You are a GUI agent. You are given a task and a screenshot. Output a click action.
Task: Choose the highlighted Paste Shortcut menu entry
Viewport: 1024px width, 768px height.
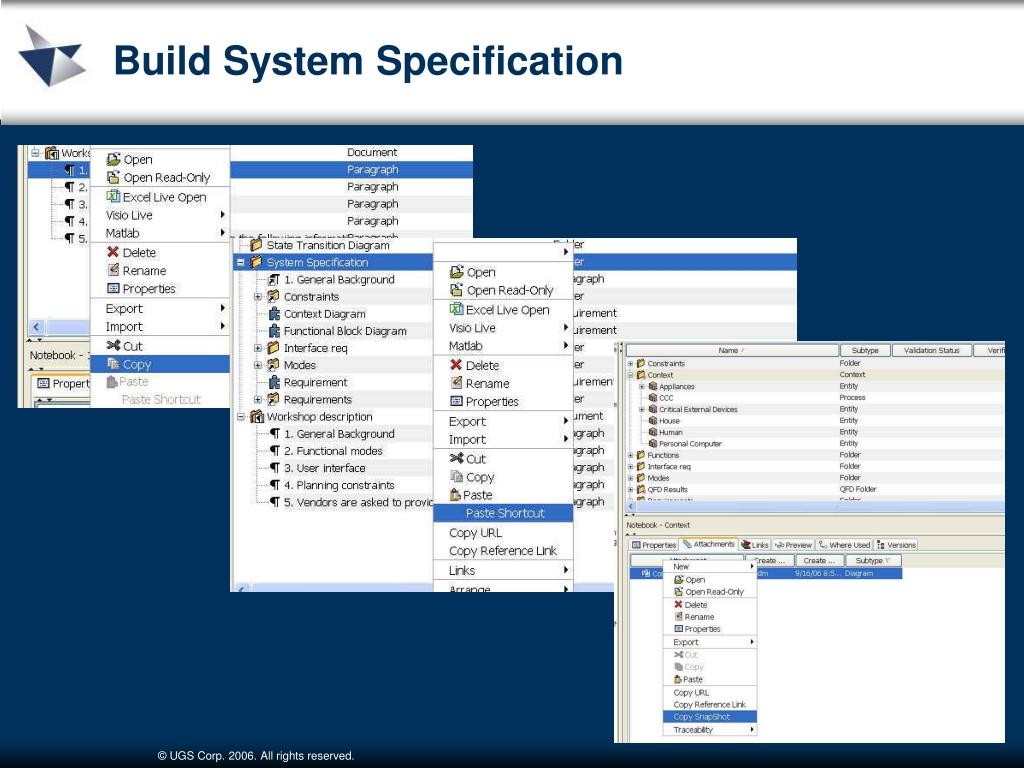point(504,513)
